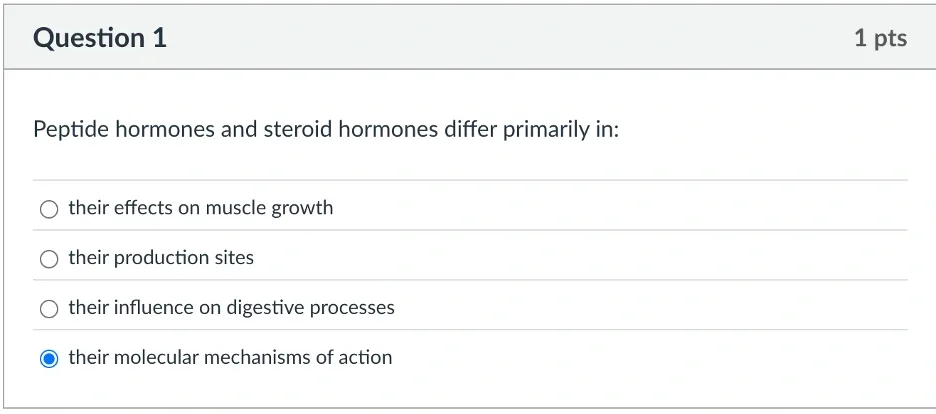Select the "their production sites" radio button
This screenshot has width=936, height=414.
pyautogui.click(x=49, y=259)
